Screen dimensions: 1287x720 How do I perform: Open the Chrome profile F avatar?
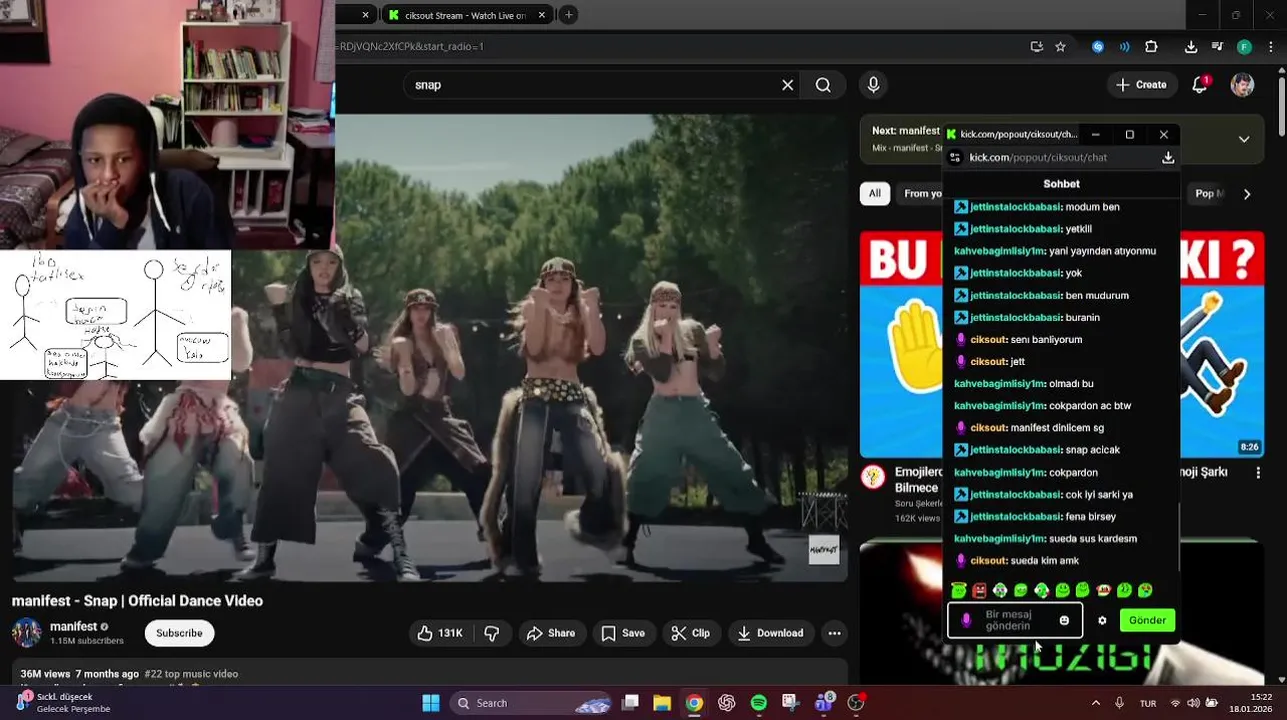(x=1244, y=47)
